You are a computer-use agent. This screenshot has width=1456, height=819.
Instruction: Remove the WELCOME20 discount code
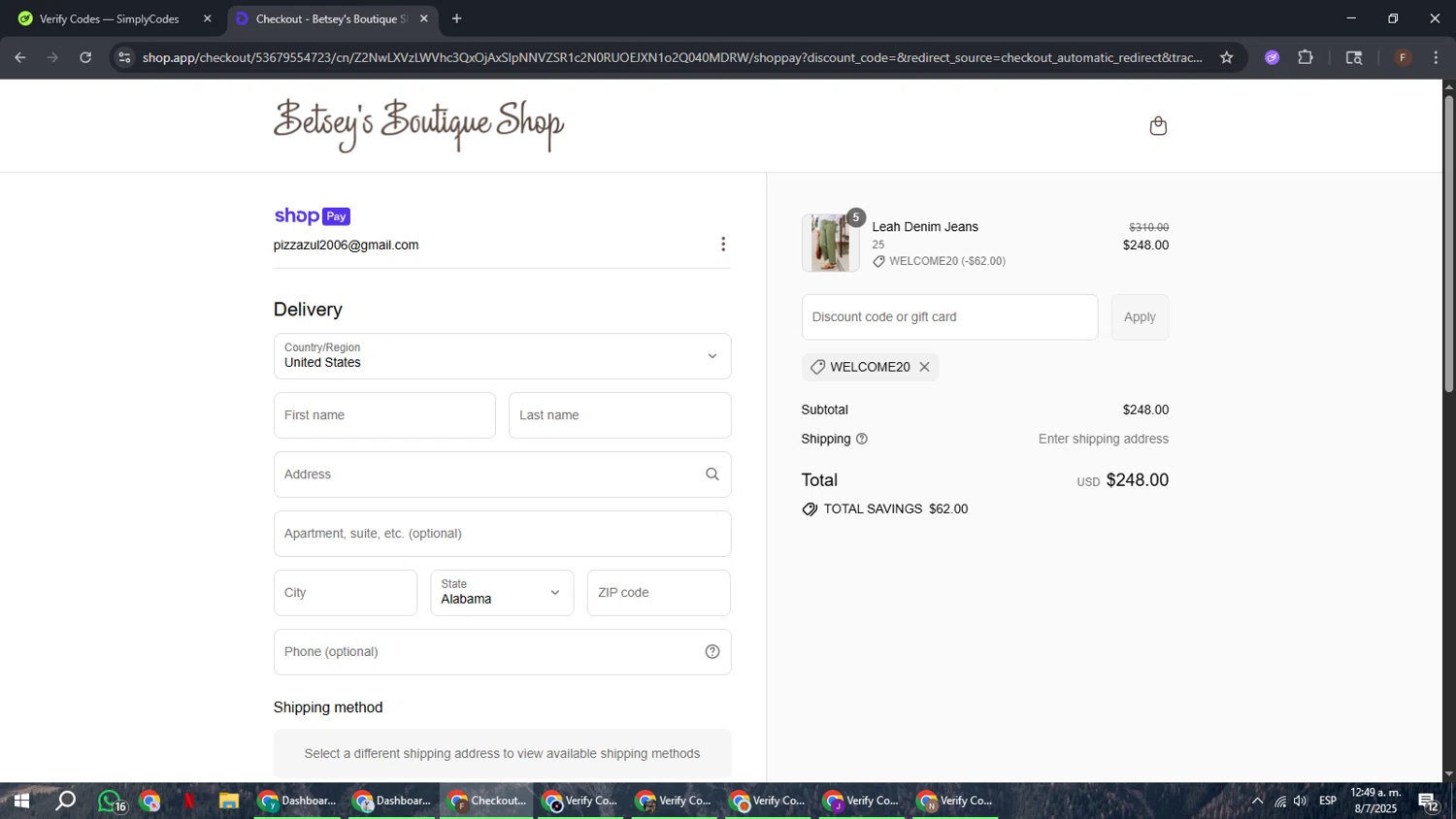(x=925, y=367)
